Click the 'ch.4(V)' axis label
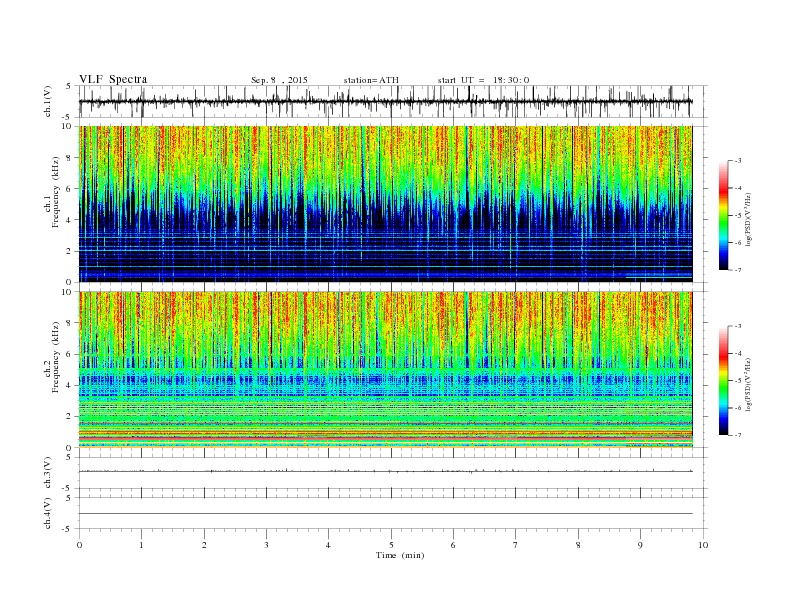The width and height of the screenshot is (792, 612). [48, 513]
